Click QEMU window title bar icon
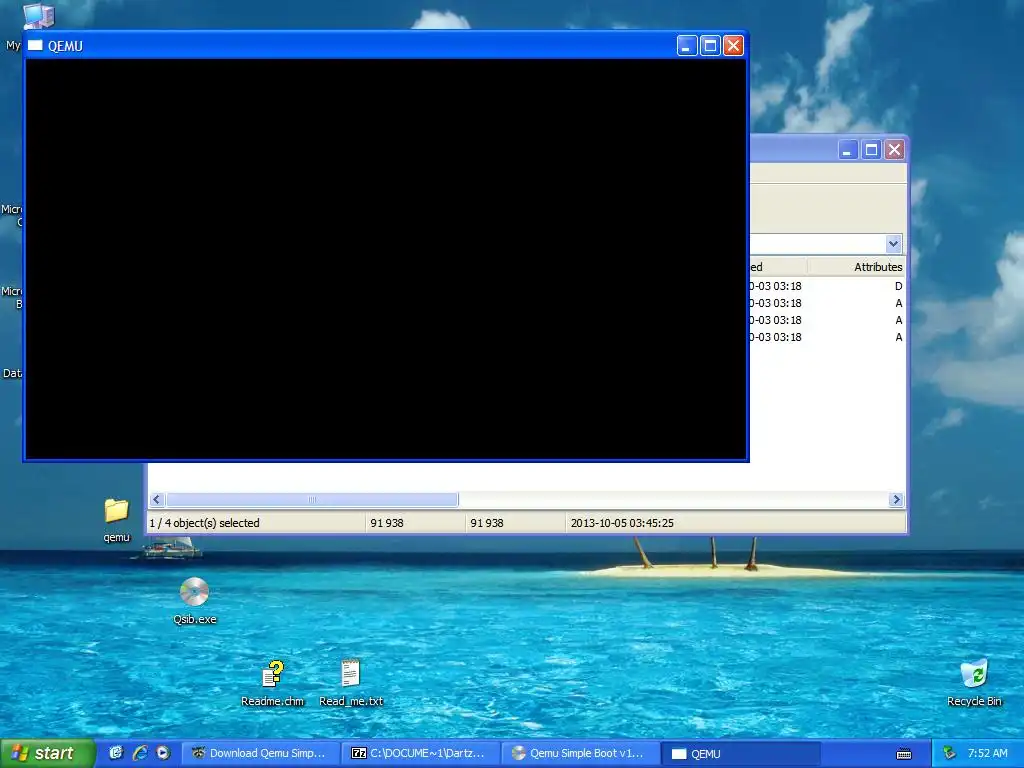The width and height of the screenshot is (1024, 768). point(35,45)
